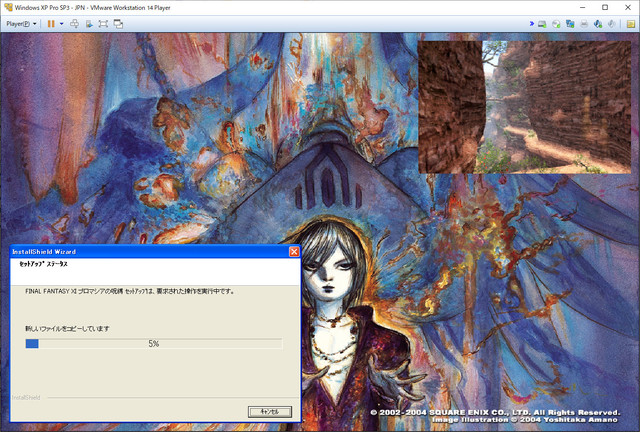Cancel the InstallShield setup
Image resolution: width=640 pixels, height=432 pixels.
270,412
